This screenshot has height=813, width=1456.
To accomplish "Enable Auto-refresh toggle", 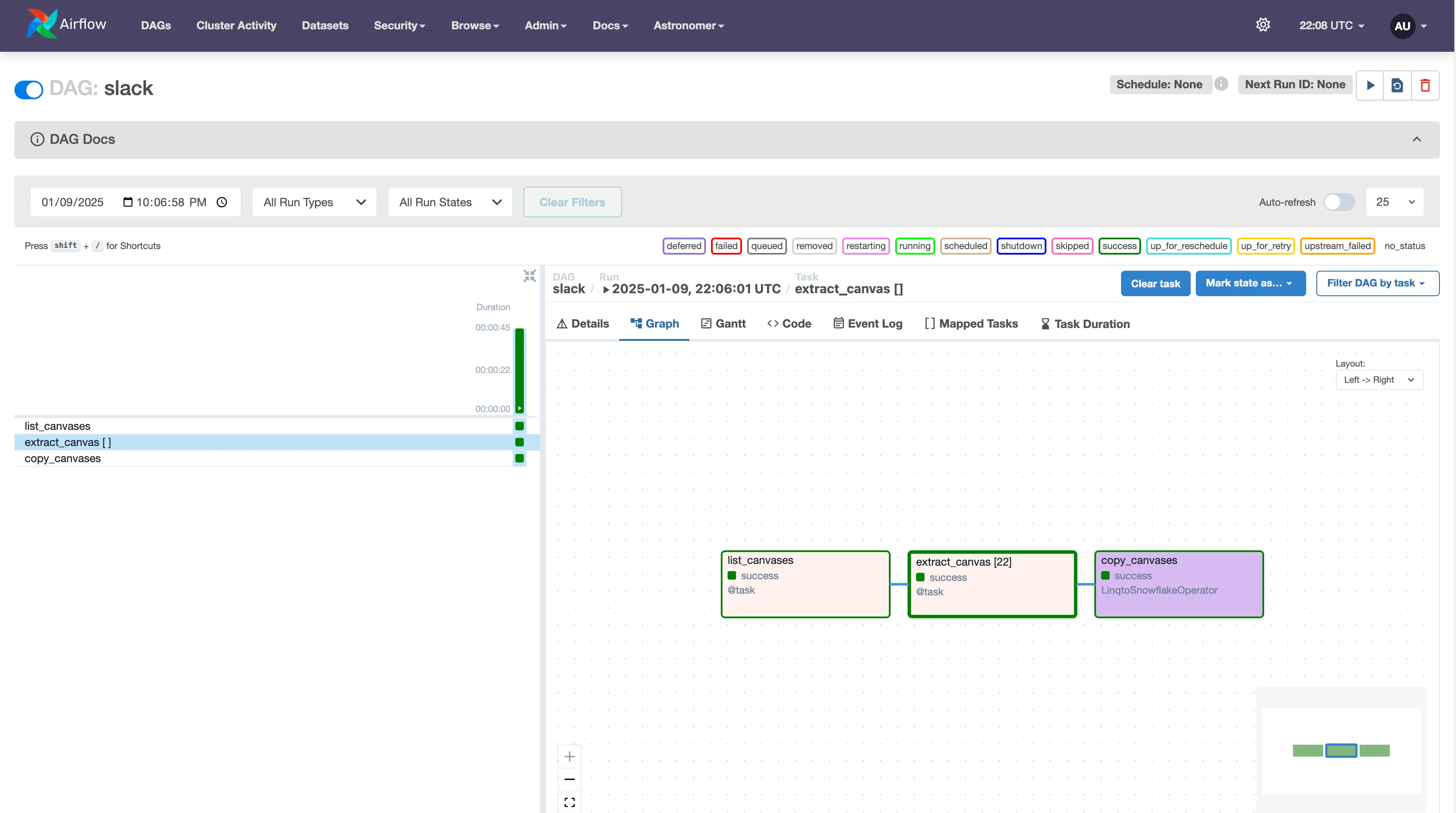I will (1339, 202).
